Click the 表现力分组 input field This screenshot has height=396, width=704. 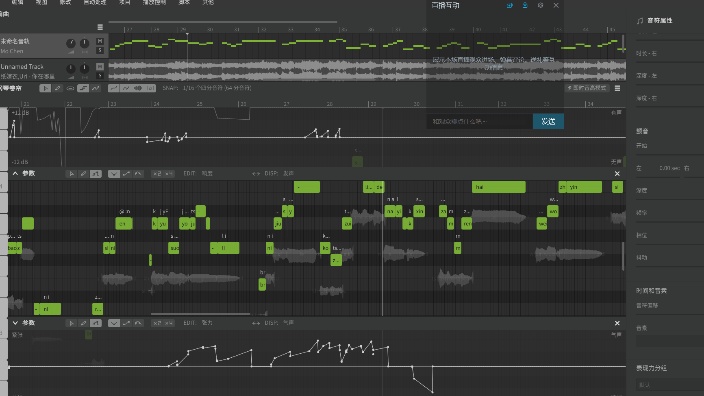tap(669, 385)
